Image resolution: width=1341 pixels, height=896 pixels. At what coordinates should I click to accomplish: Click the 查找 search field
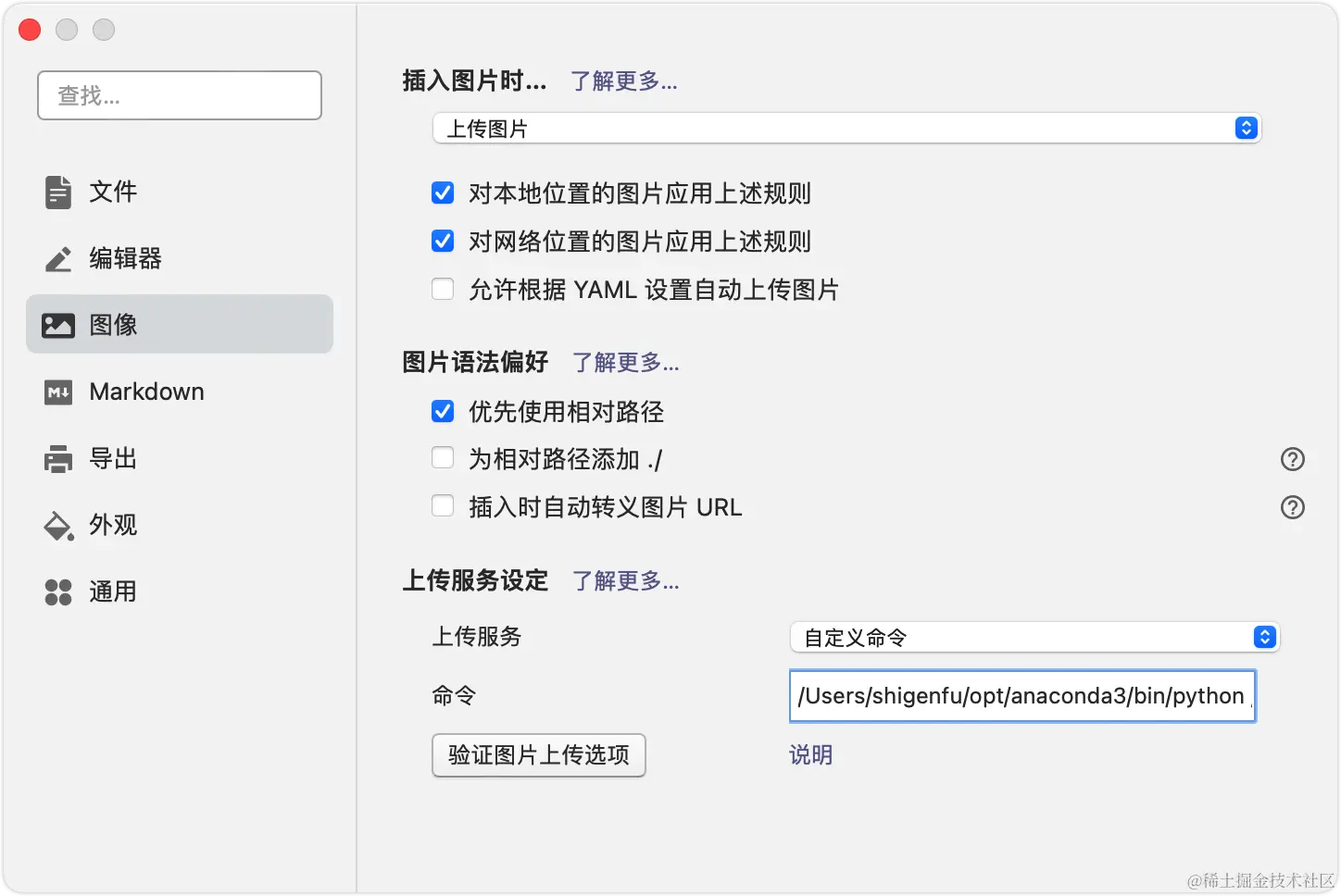point(179,95)
